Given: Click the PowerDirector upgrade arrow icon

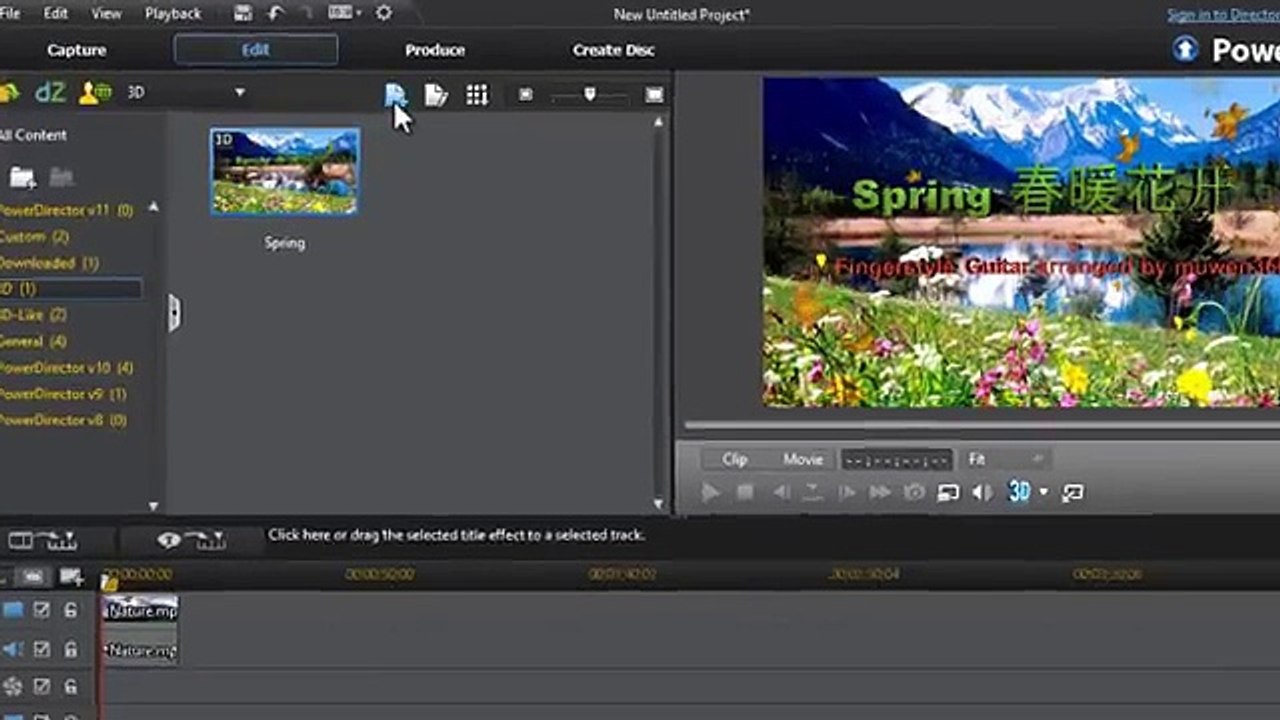Looking at the screenshot, I should tap(1186, 50).
